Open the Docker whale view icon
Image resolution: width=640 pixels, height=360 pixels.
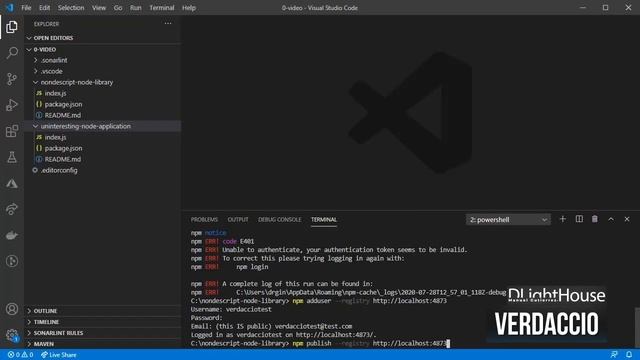(x=12, y=236)
